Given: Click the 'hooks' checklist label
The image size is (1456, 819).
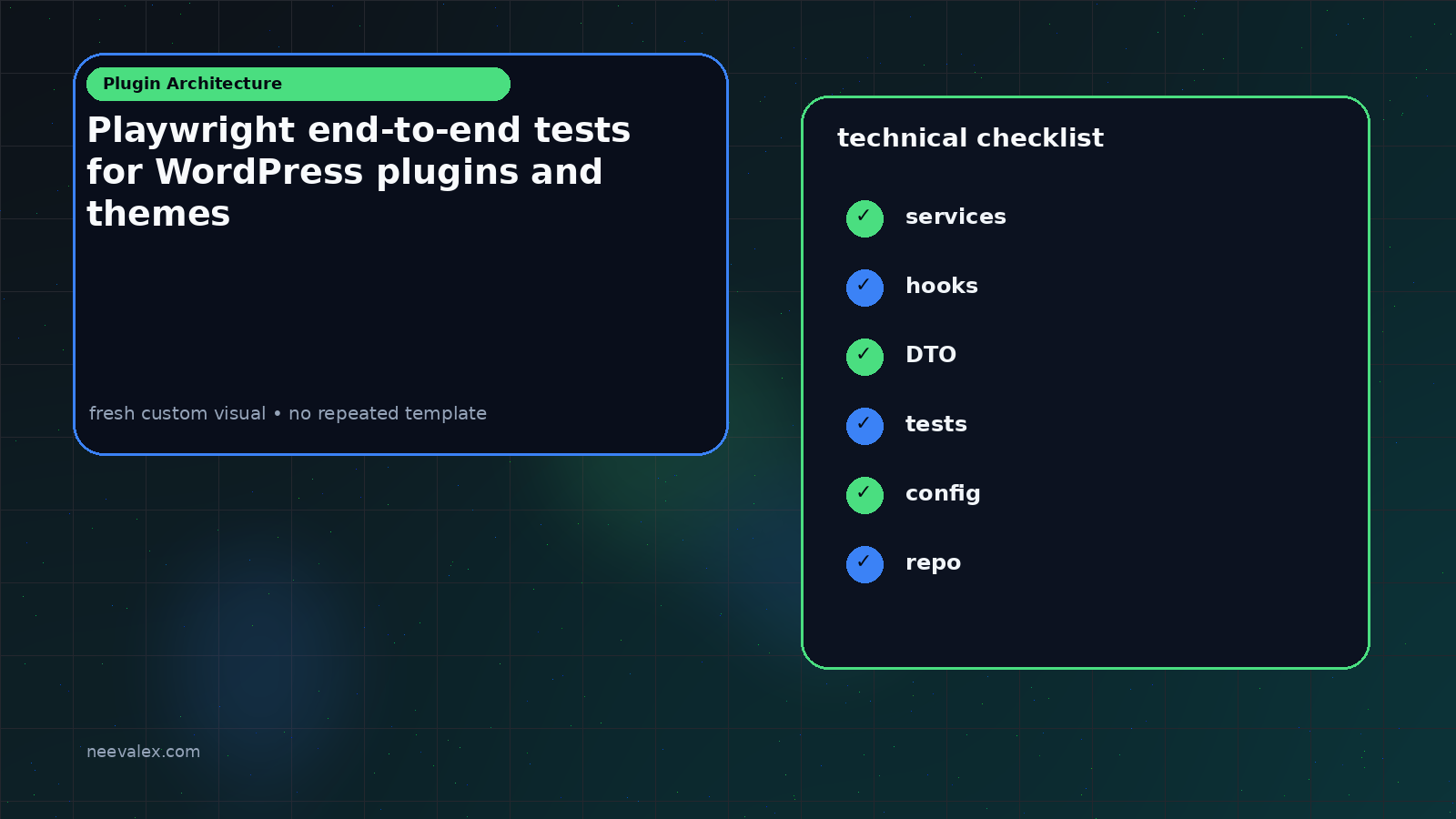Looking at the screenshot, I should pyautogui.click(x=941, y=286).
